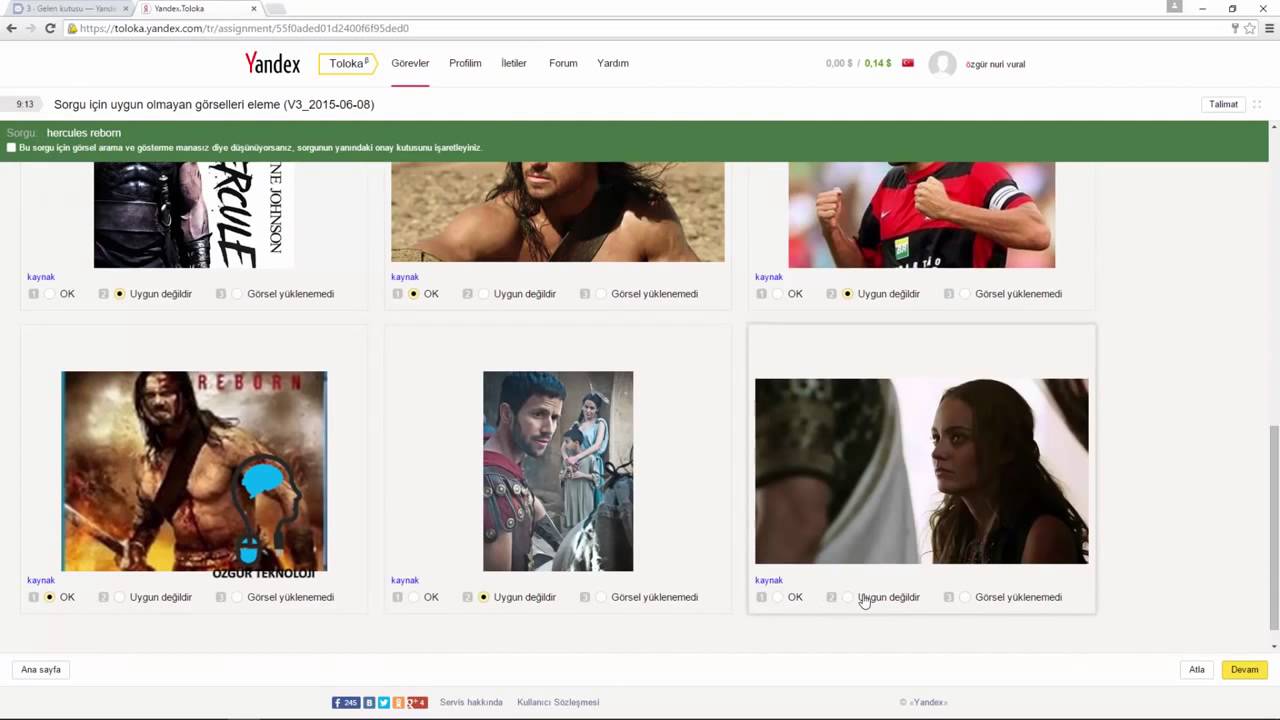Click the browser forward arrow
This screenshot has height=720, width=1280.
click(30, 28)
